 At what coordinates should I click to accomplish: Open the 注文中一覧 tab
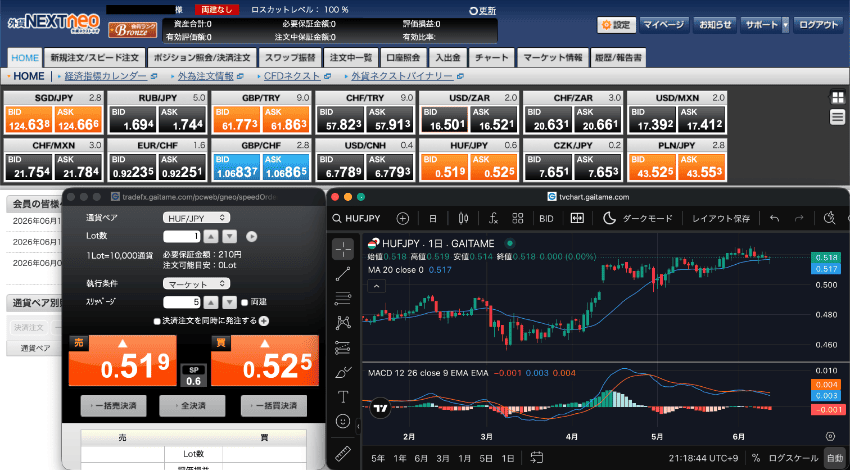[x=351, y=57]
